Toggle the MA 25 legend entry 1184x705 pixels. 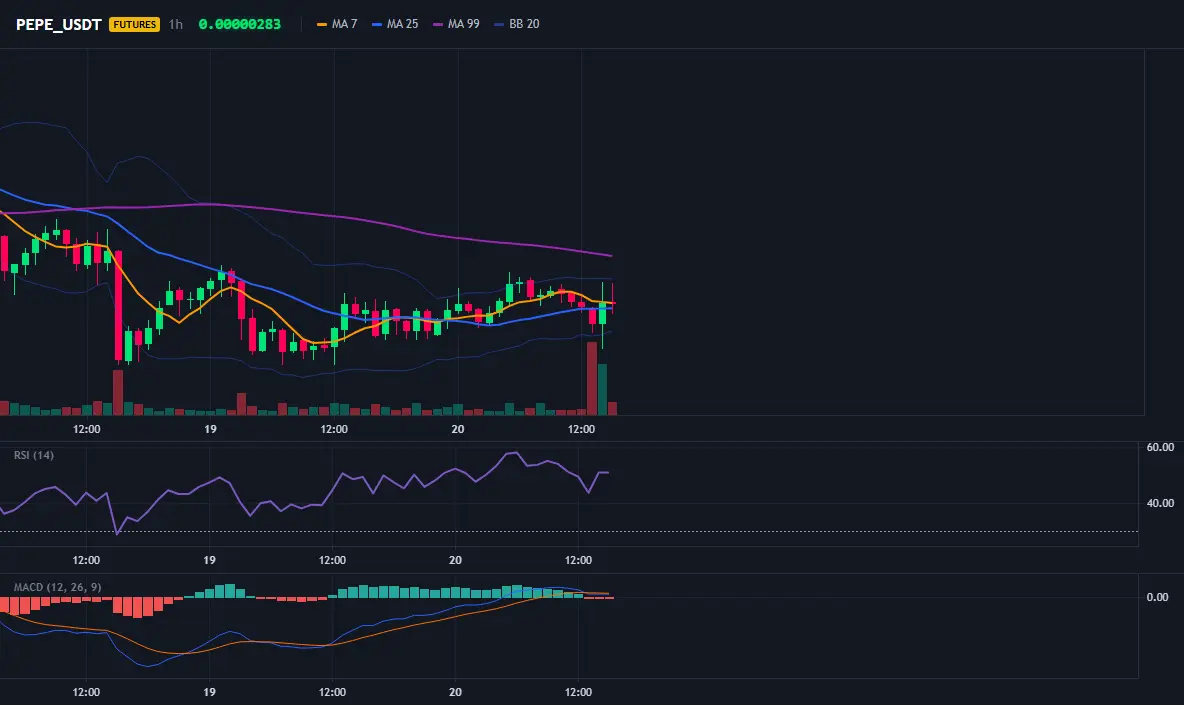point(395,24)
